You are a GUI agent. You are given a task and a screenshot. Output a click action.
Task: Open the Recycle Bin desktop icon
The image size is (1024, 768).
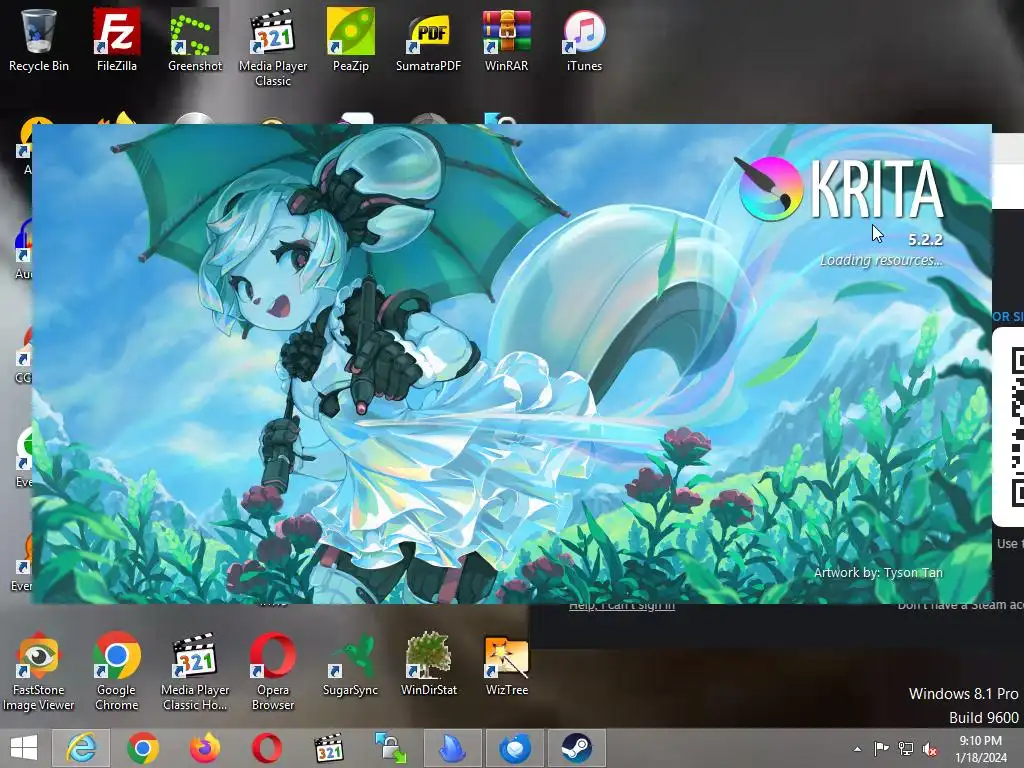(39, 40)
